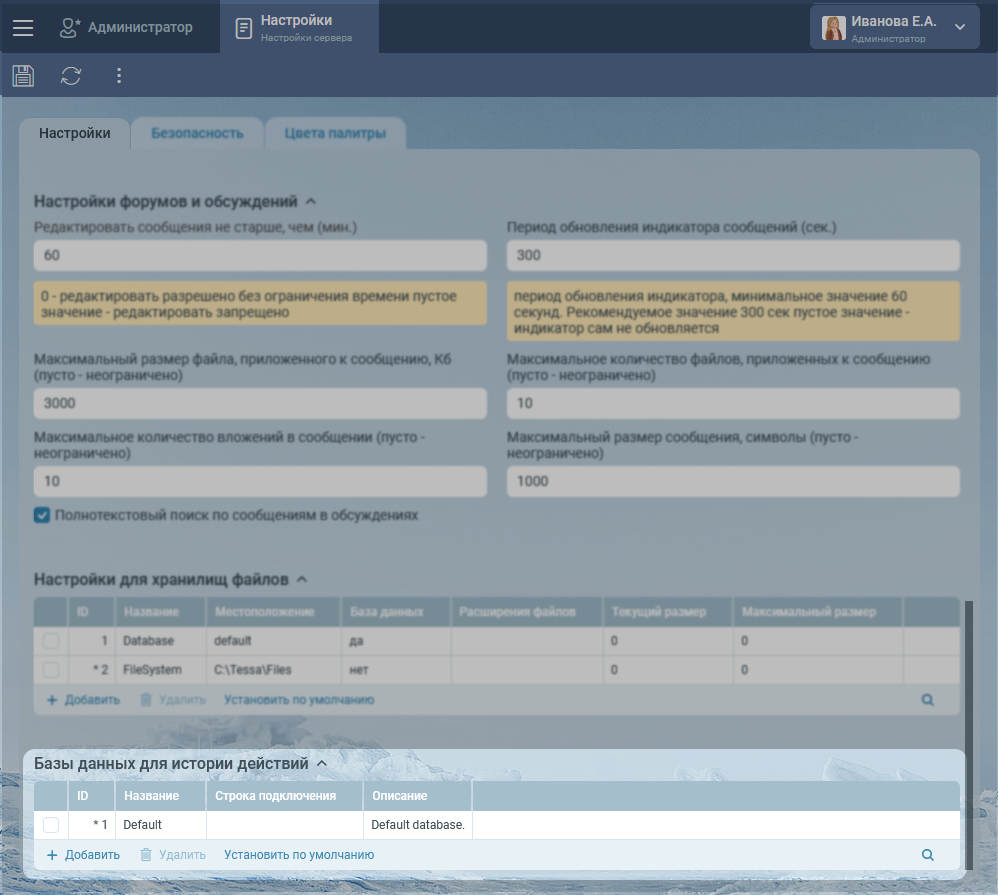
Task: Click plus icon to add action history database
Action: (x=52, y=855)
